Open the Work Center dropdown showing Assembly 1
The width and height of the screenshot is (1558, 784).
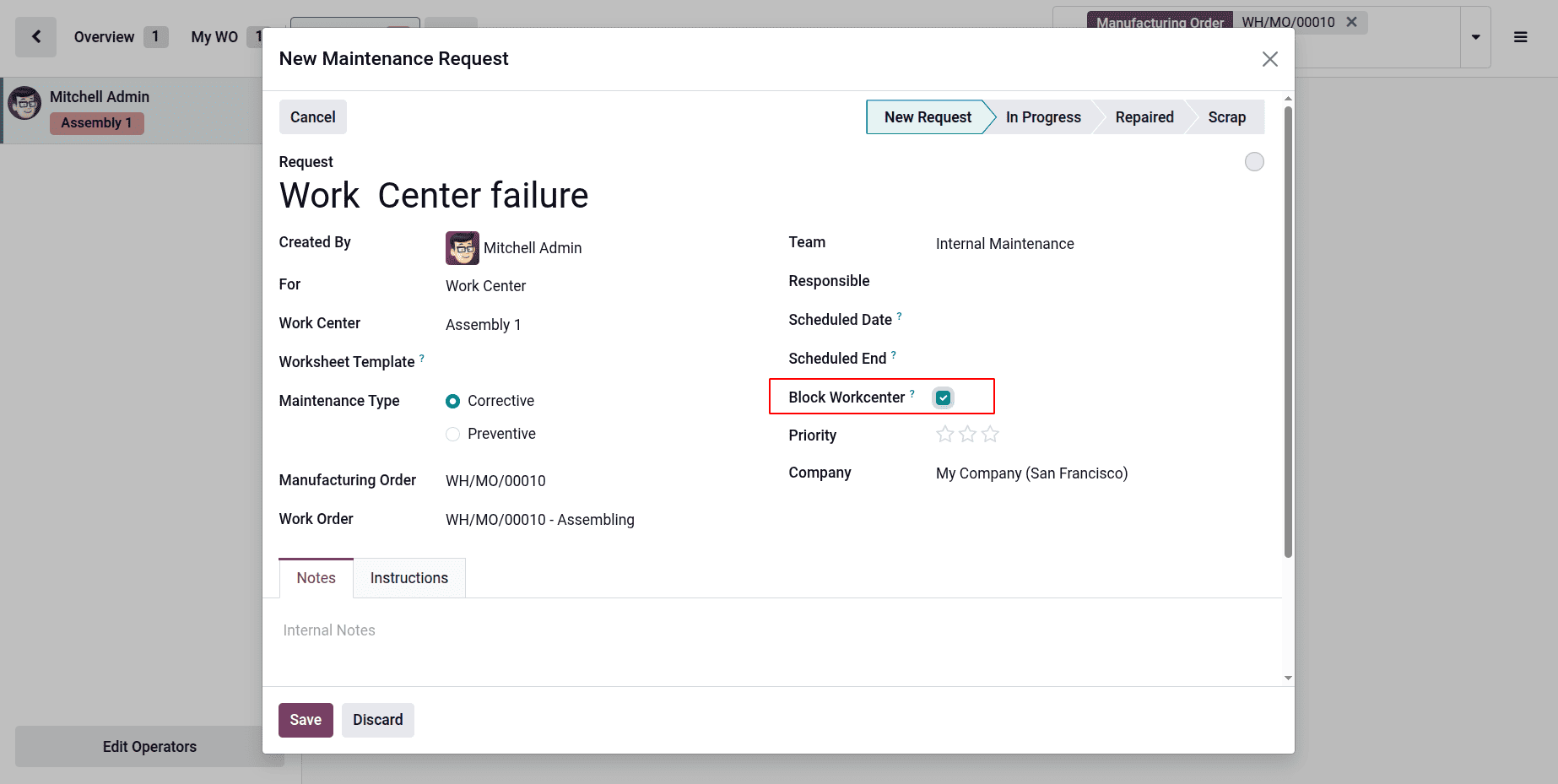(x=600, y=325)
